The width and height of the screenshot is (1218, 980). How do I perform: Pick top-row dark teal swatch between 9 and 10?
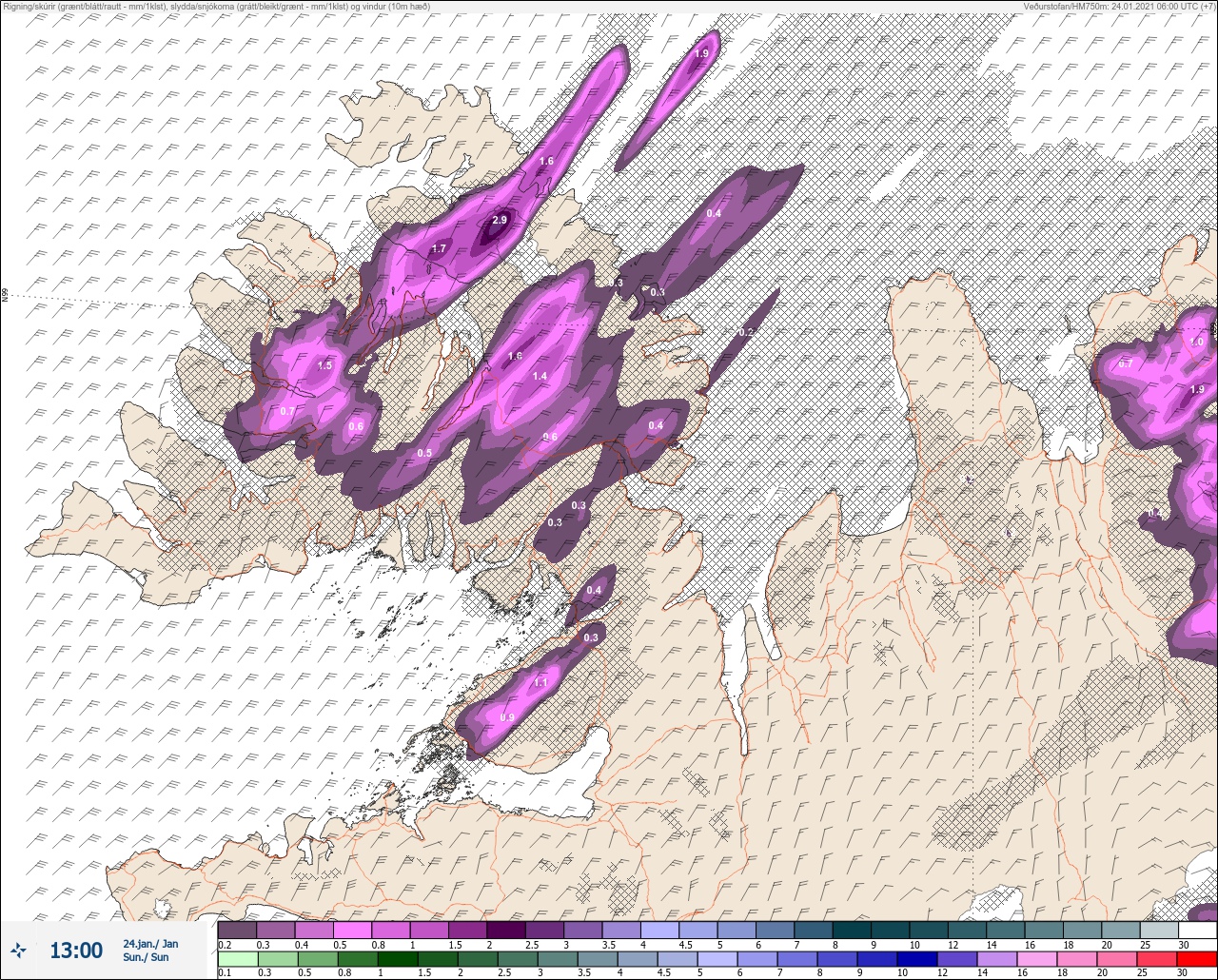tap(890, 930)
